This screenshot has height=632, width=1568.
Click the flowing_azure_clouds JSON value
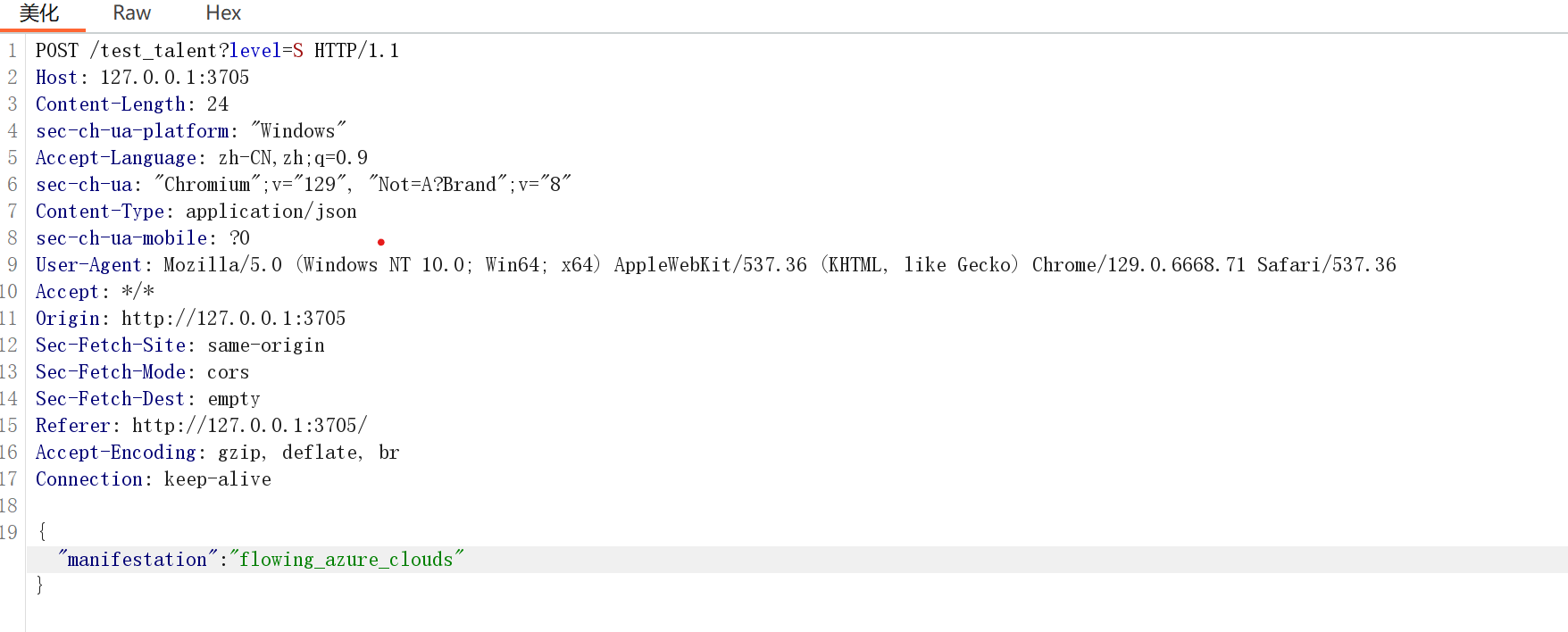click(346, 560)
